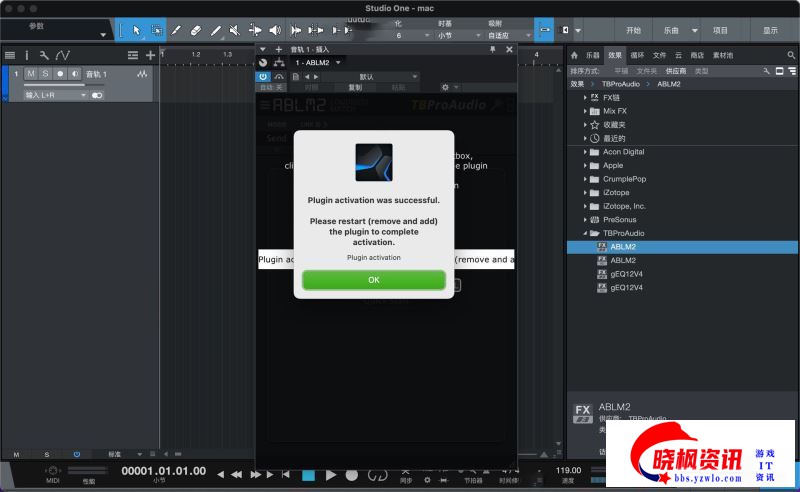Sort browser by 供应商
Image resolution: width=800 pixels, height=492 pixels.
pos(676,71)
